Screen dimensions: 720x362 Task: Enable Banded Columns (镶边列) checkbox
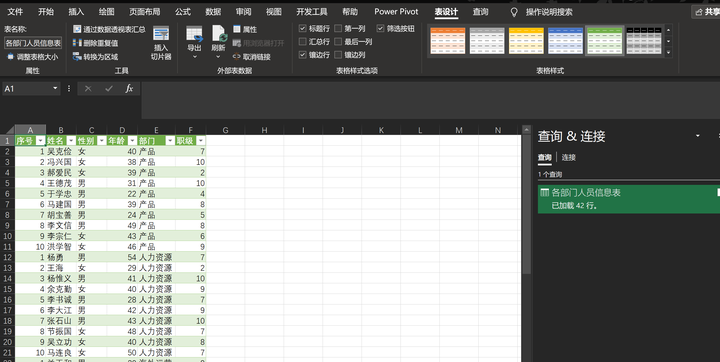click(338, 55)
